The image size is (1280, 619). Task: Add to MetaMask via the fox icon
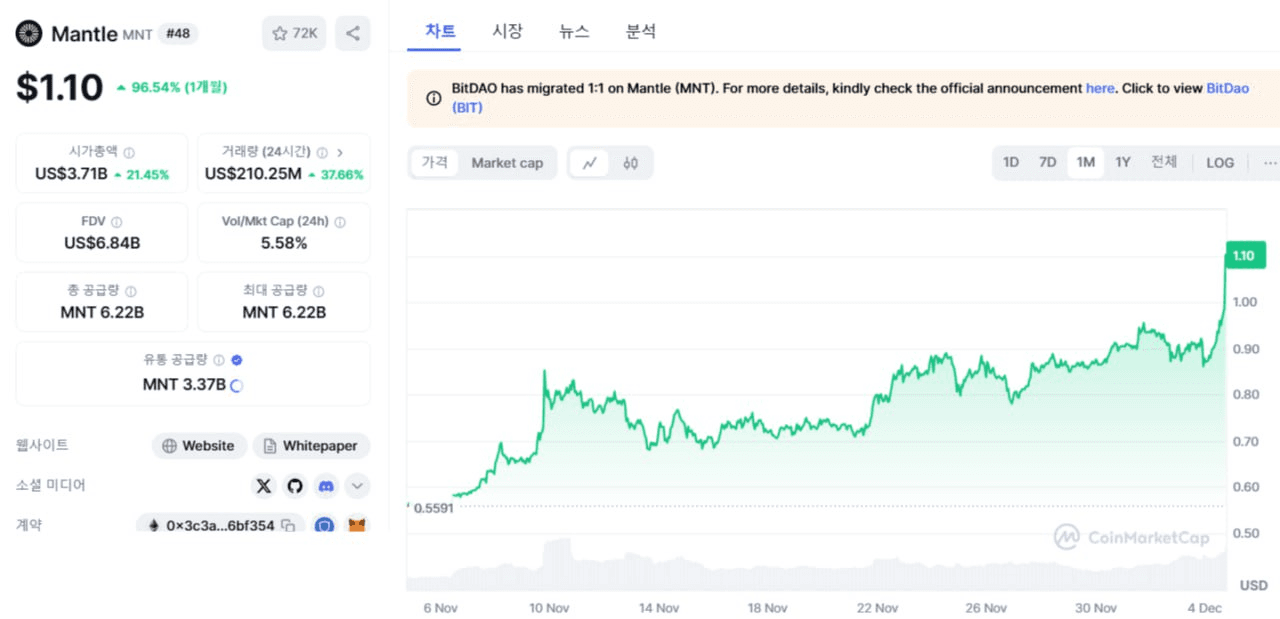pyautogui.click(x=357, y=524)
